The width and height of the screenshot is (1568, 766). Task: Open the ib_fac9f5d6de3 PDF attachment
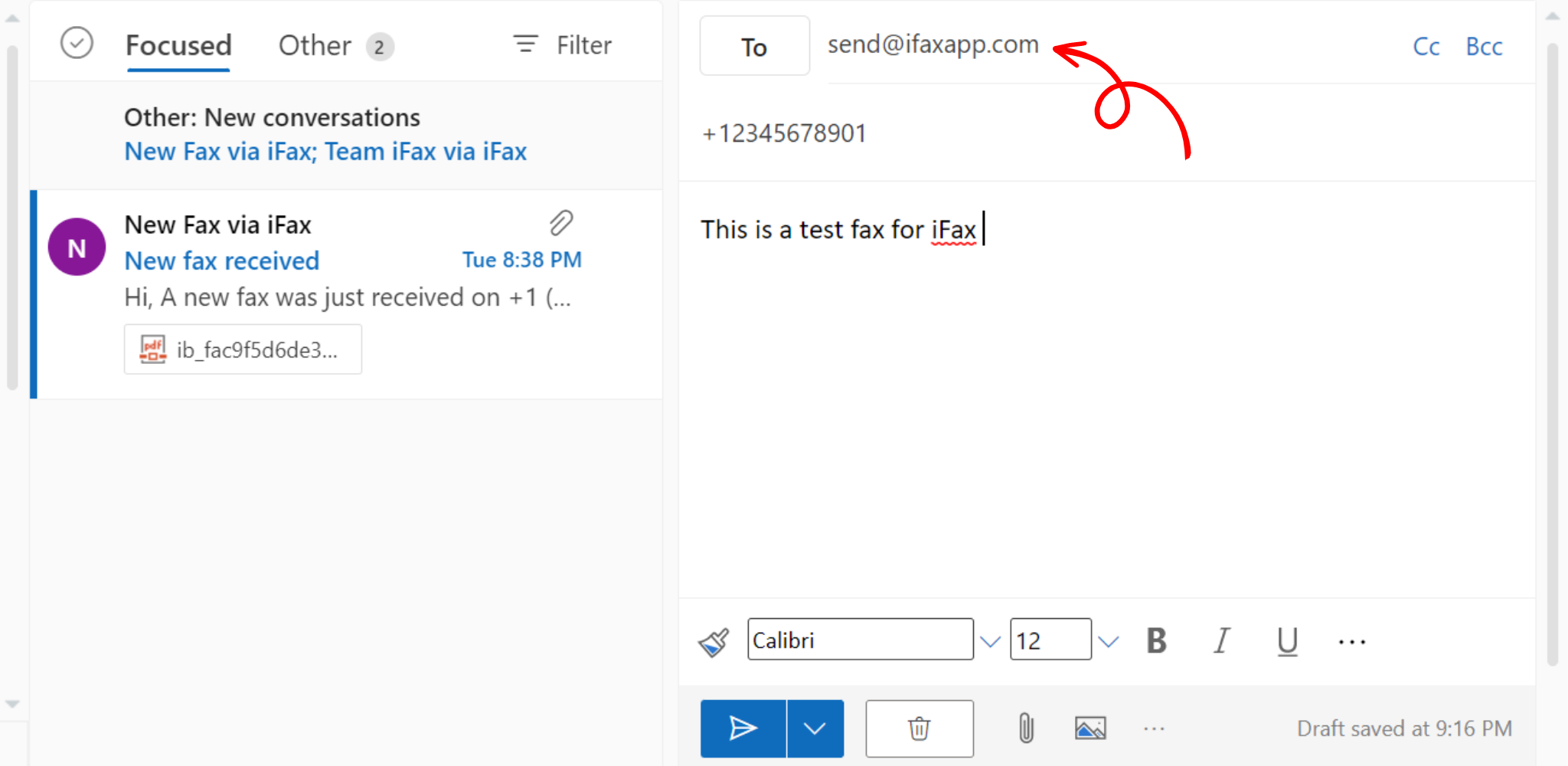(x=243, y=349)
